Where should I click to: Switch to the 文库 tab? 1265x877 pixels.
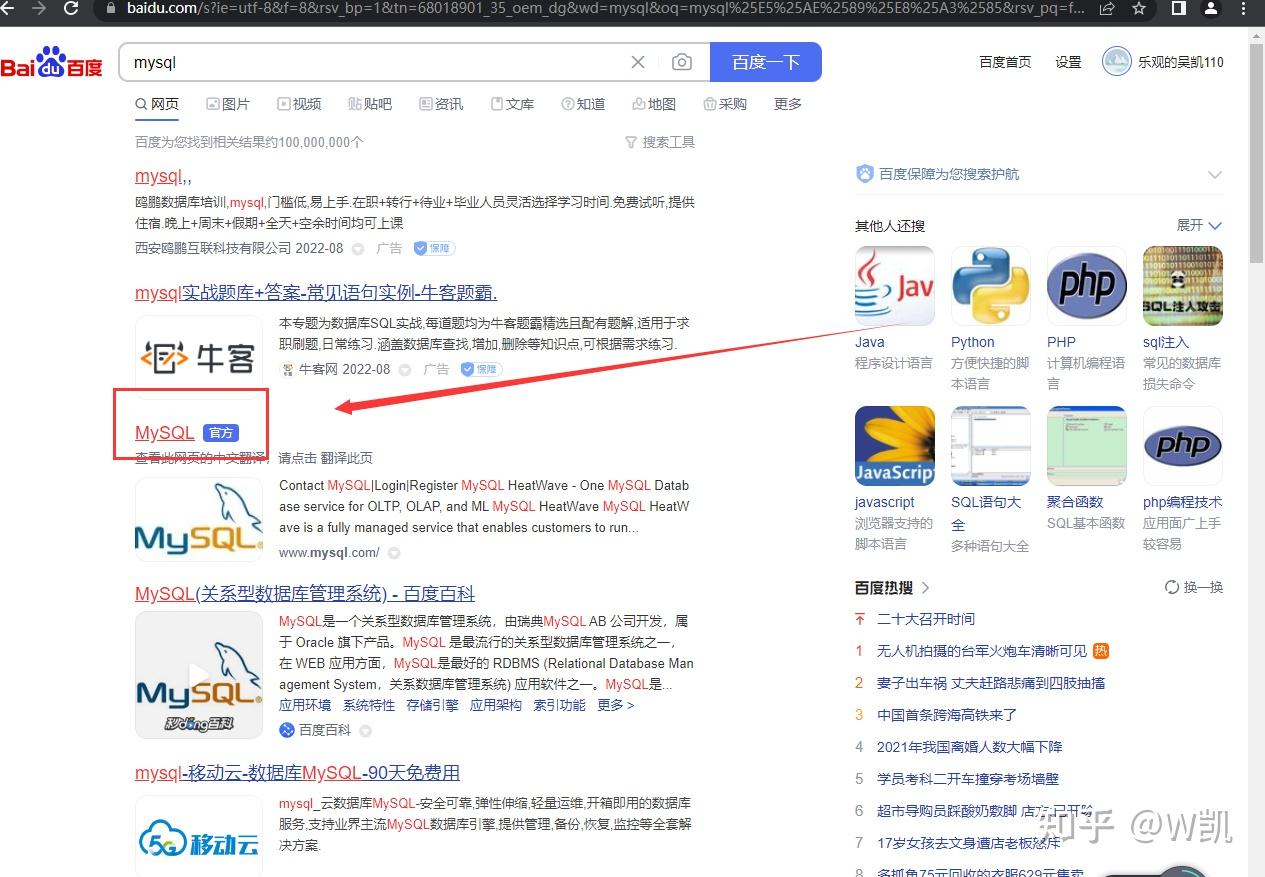(512, 104)
